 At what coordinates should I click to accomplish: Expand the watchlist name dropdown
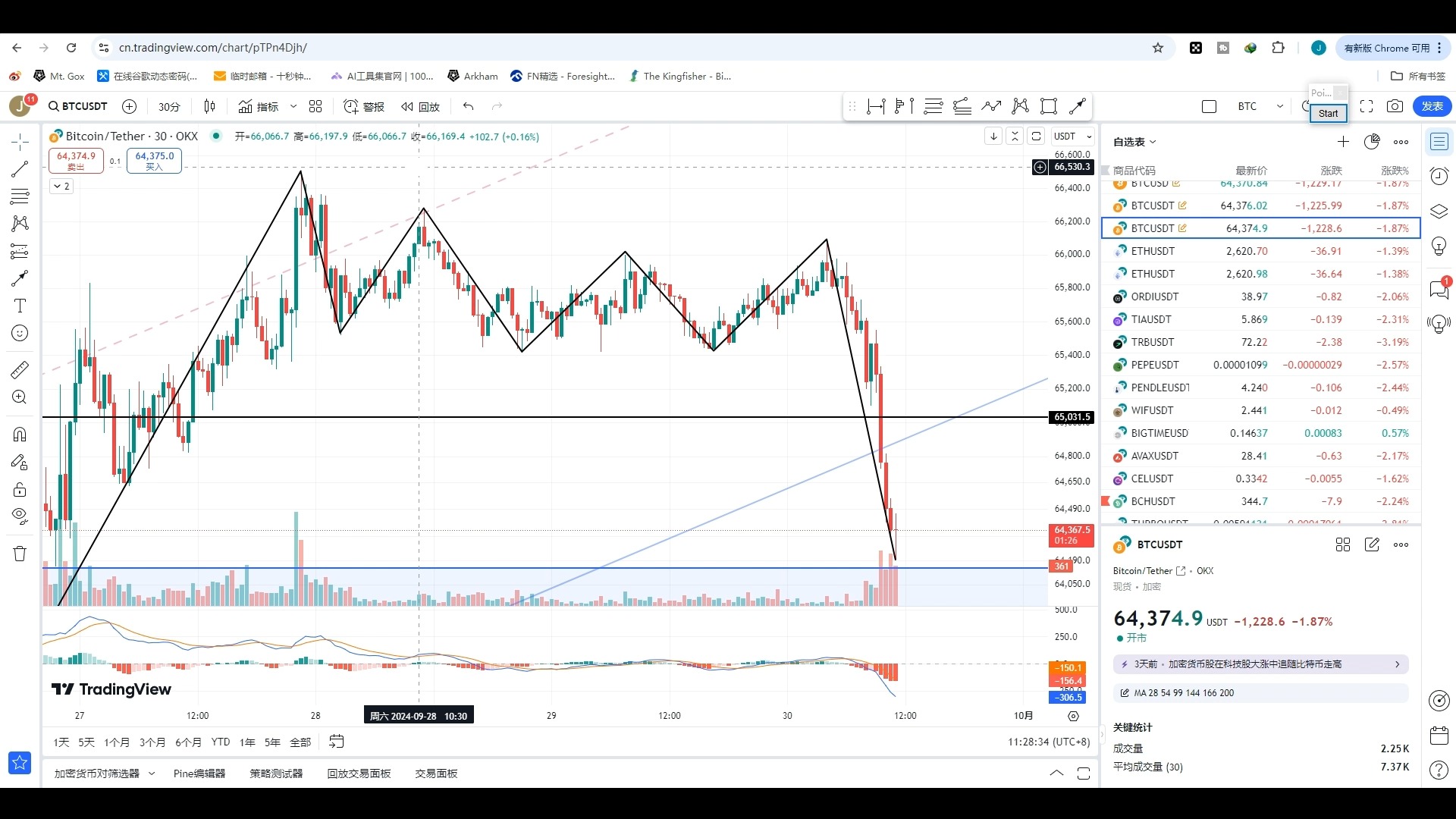[1134, 142]
